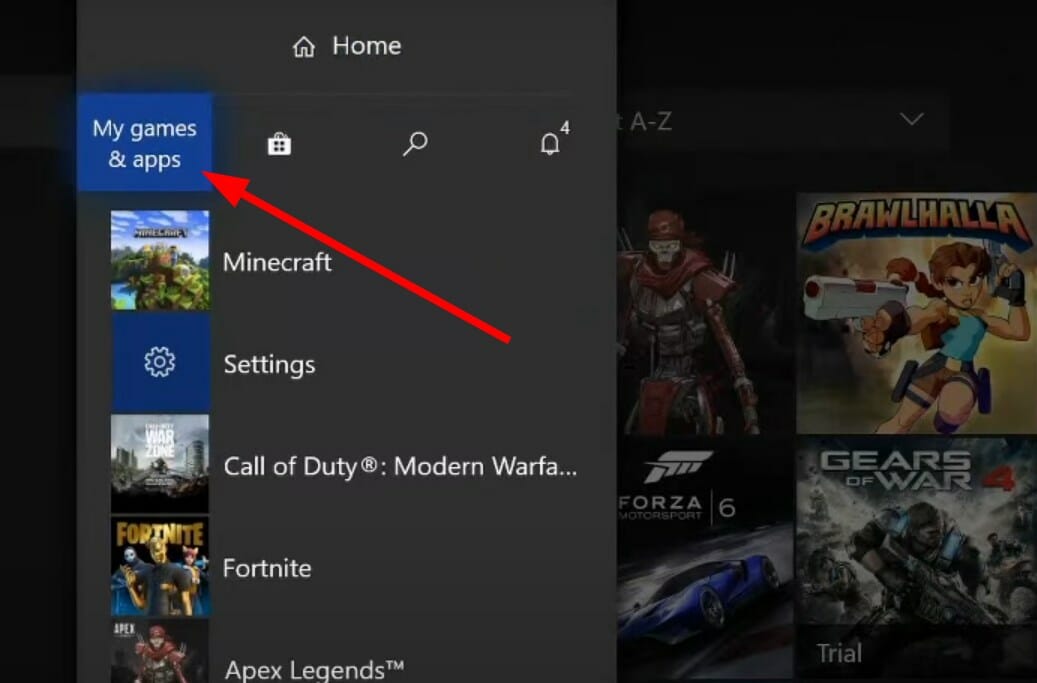Click the Fortnite label
The height and width of the screenshot is (683, 1037).
tap(267, 569)
